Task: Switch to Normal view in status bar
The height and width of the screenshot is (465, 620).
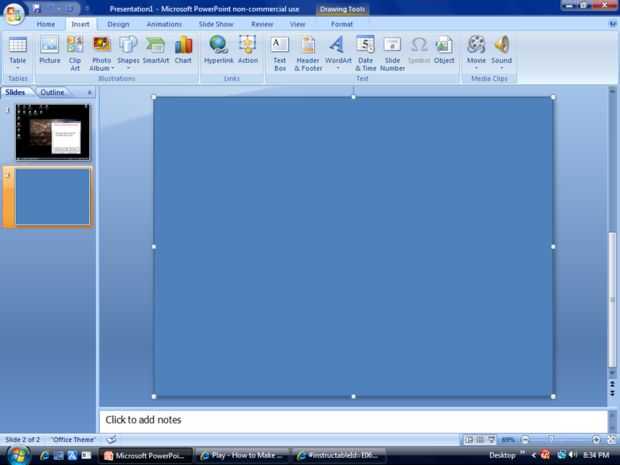Action: pos(469,439)
